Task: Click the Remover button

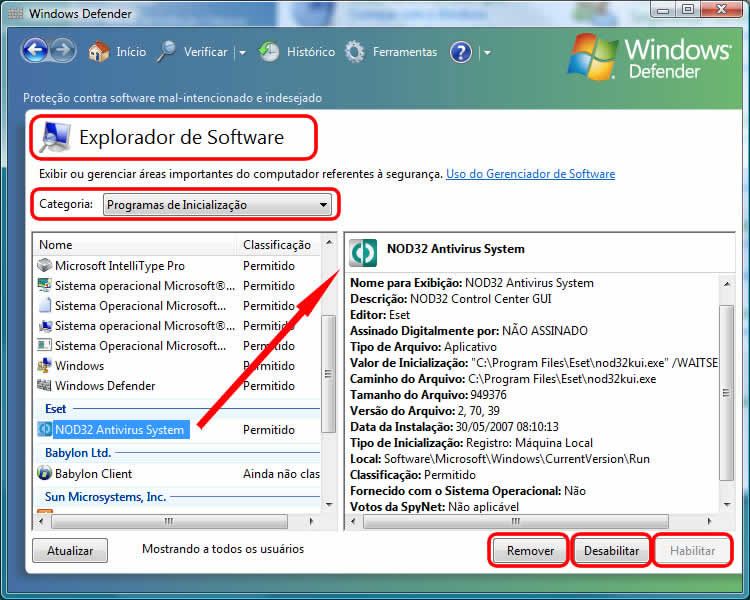Action: pyautogui.click(x=530, y=551)
